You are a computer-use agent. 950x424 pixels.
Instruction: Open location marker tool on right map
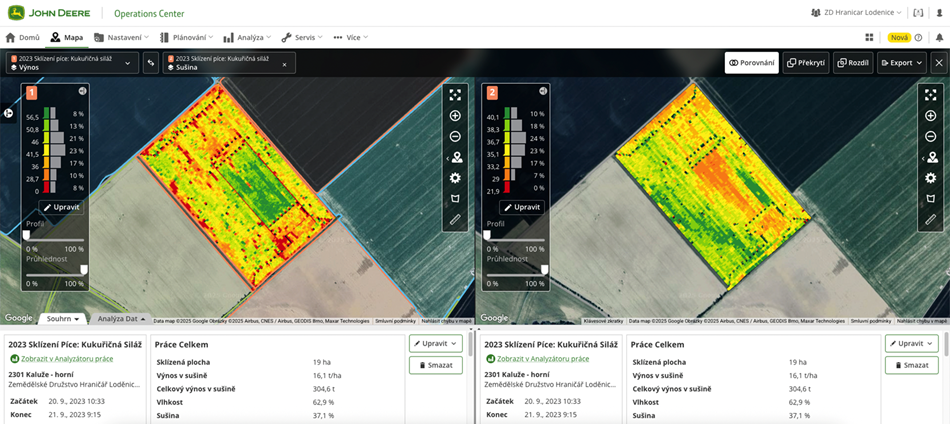pyautogui.click(x=931, y=158)
